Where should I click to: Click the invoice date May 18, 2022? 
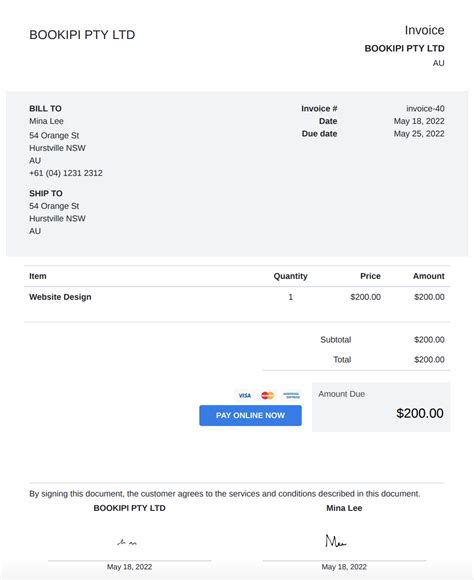[419, 121]
